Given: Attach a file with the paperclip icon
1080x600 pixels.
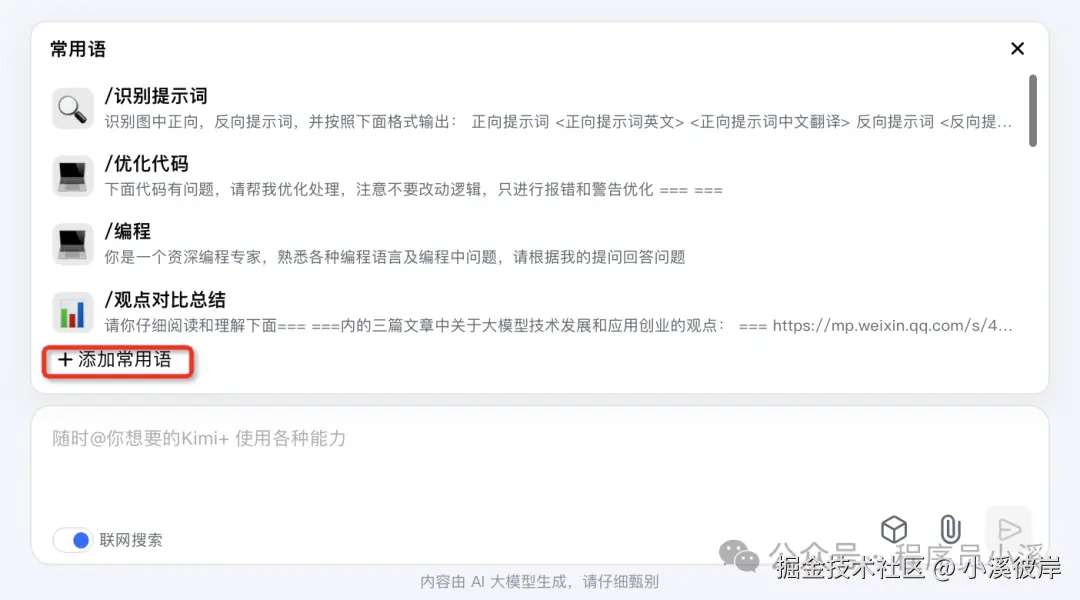Looking at the screenshot, I should point(951,530).
